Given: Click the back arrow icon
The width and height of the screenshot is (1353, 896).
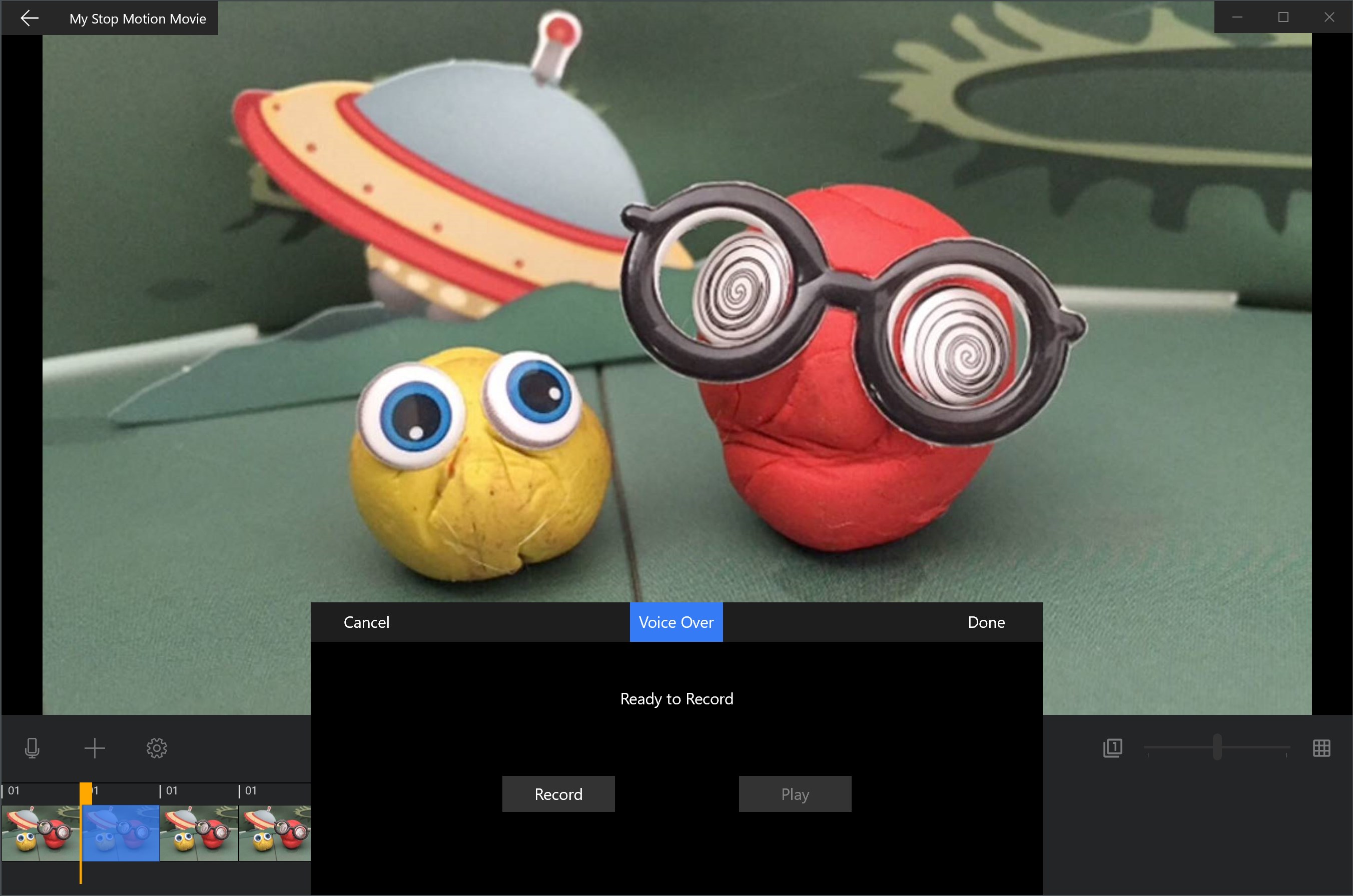Looking at the screenshot, I should pyautogui.click(x=29, y=19).
